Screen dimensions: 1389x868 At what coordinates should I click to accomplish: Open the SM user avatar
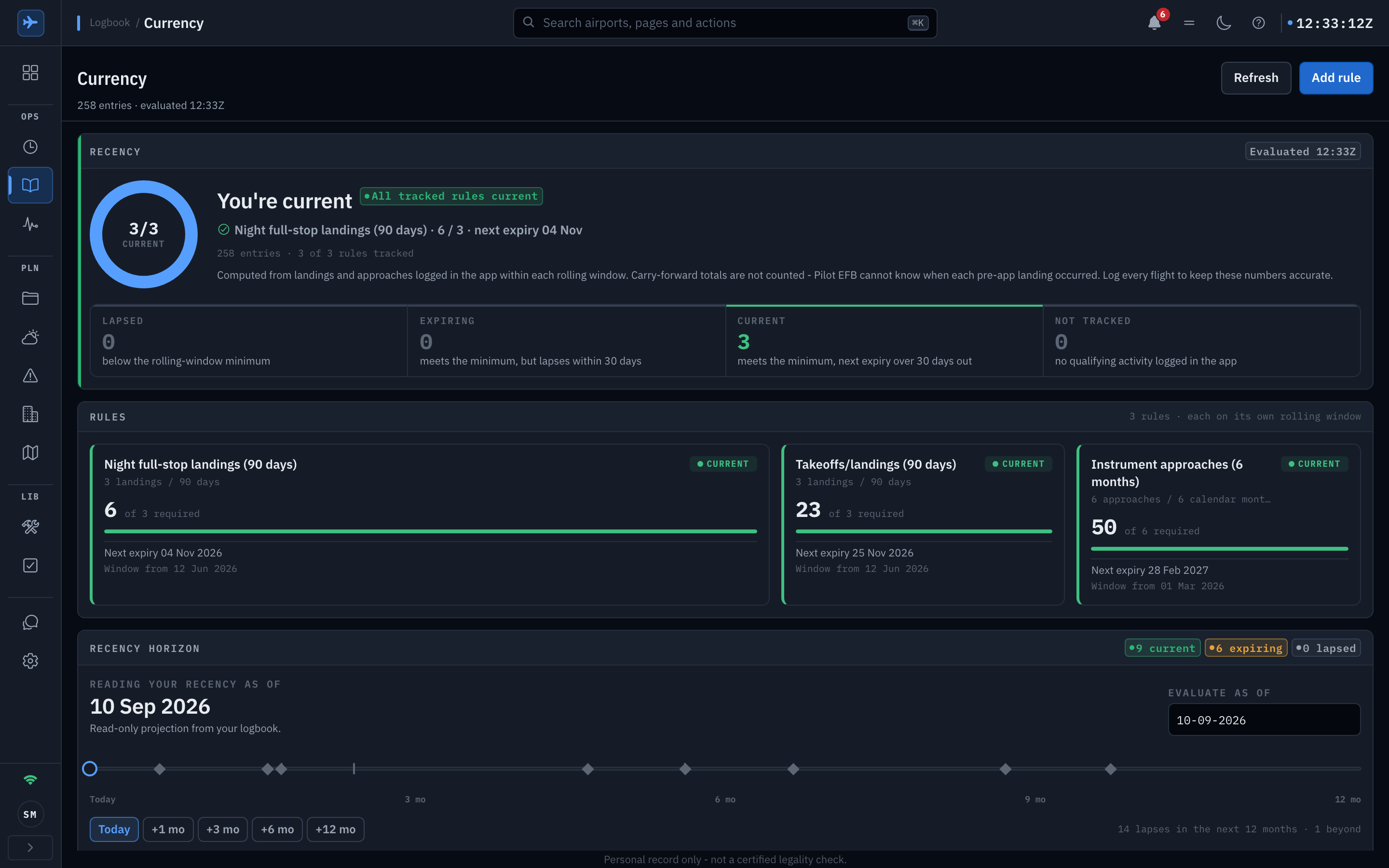tap(30, 814)
